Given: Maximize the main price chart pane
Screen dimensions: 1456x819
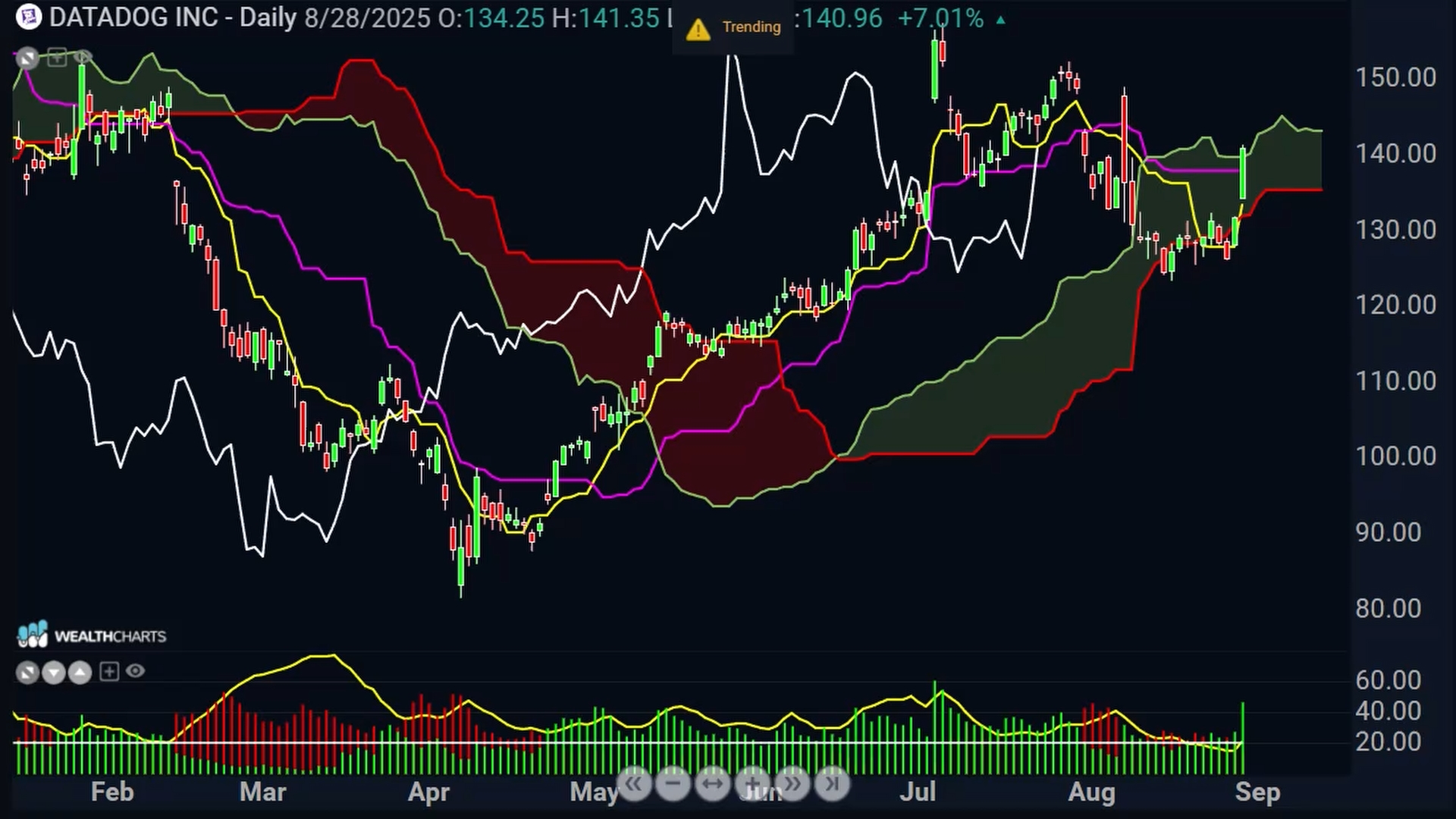Looking at the screenshot, I should [x=27, y=58].
